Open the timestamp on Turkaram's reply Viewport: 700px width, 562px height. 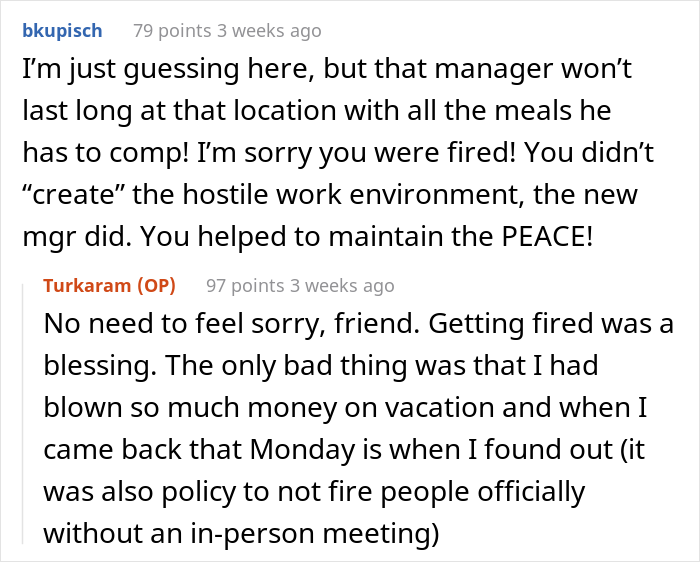342,286
